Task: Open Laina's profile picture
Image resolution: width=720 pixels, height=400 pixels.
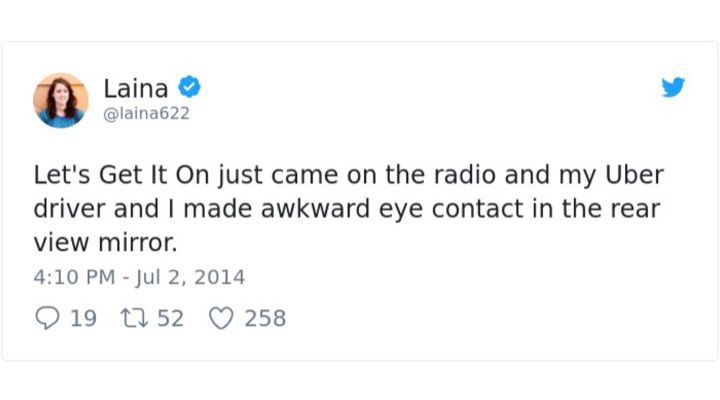Action: tap(61, 100)
